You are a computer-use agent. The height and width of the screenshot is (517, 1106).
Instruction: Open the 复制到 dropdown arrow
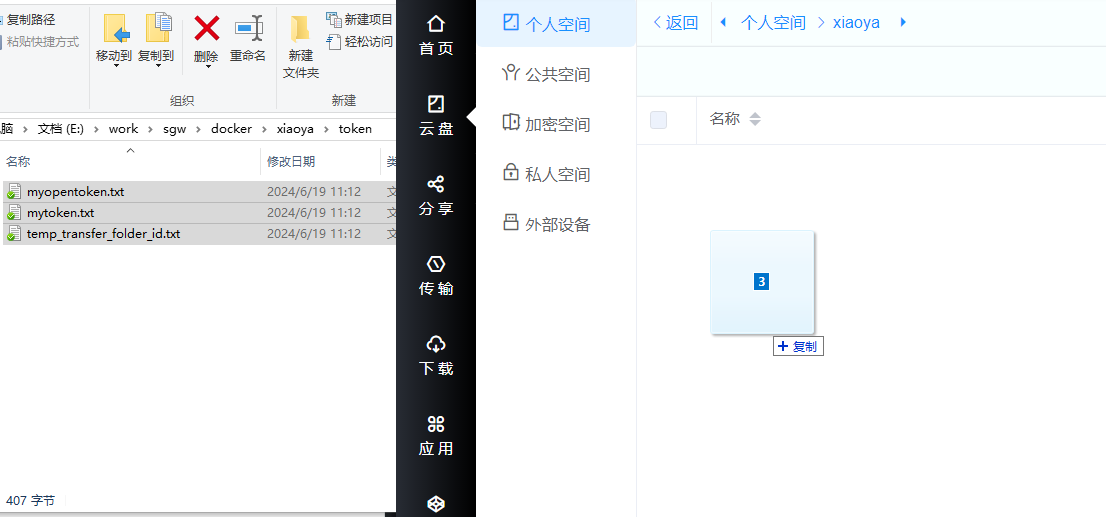[x=157, y=66]
